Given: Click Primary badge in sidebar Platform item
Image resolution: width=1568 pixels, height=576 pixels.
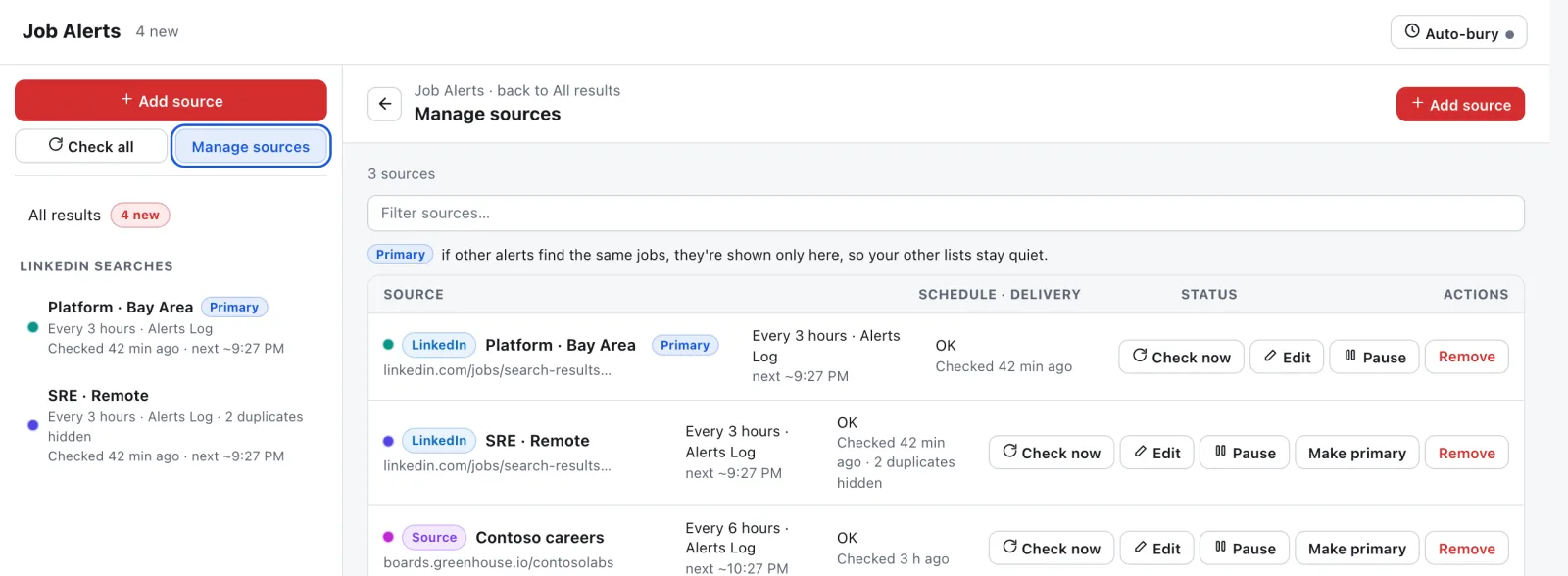Looking at the screenshot, I should tap(234, 307).
